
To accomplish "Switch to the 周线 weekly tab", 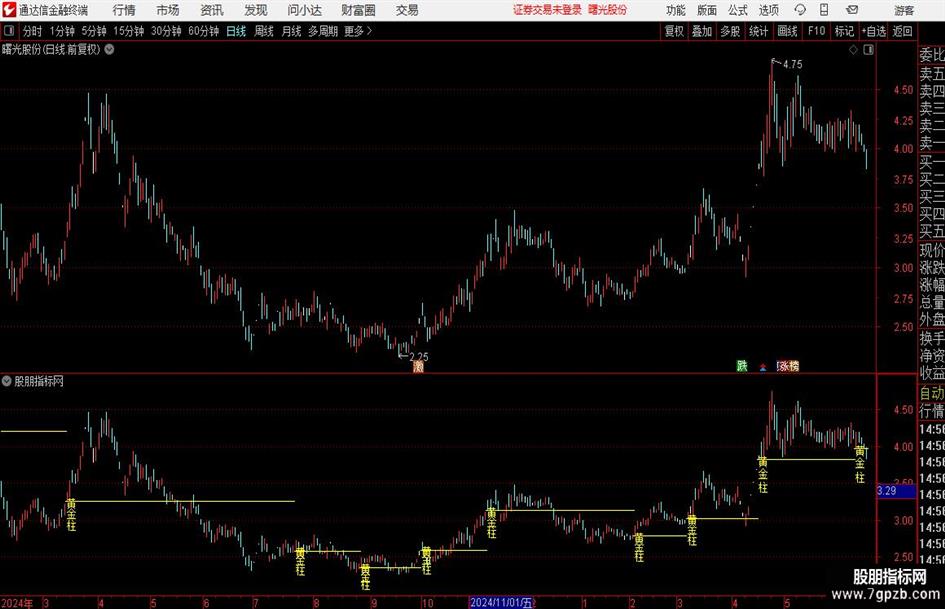I will (263, 31).
